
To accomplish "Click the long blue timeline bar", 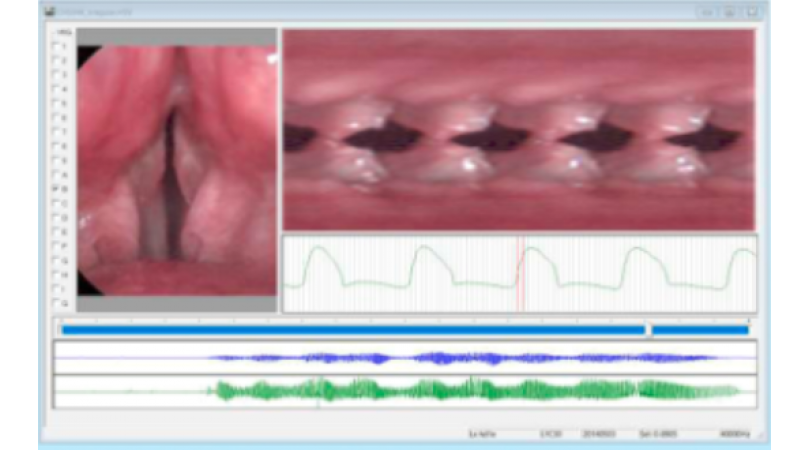I will [x=350, y=329].
